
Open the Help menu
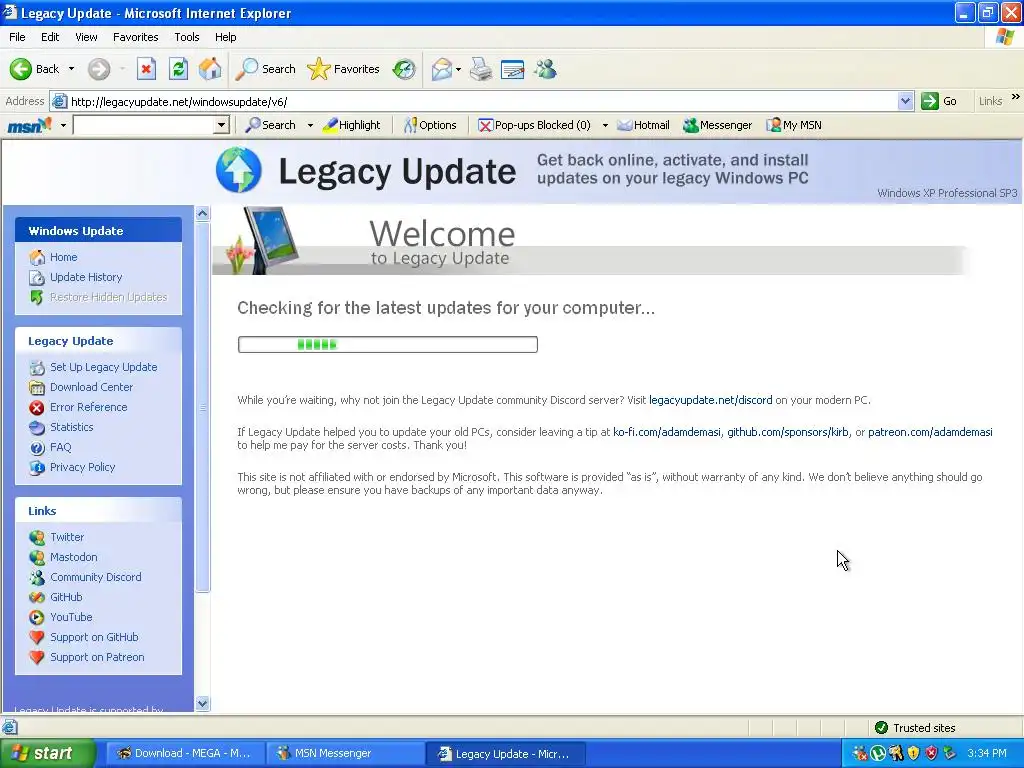coord(225,37)
